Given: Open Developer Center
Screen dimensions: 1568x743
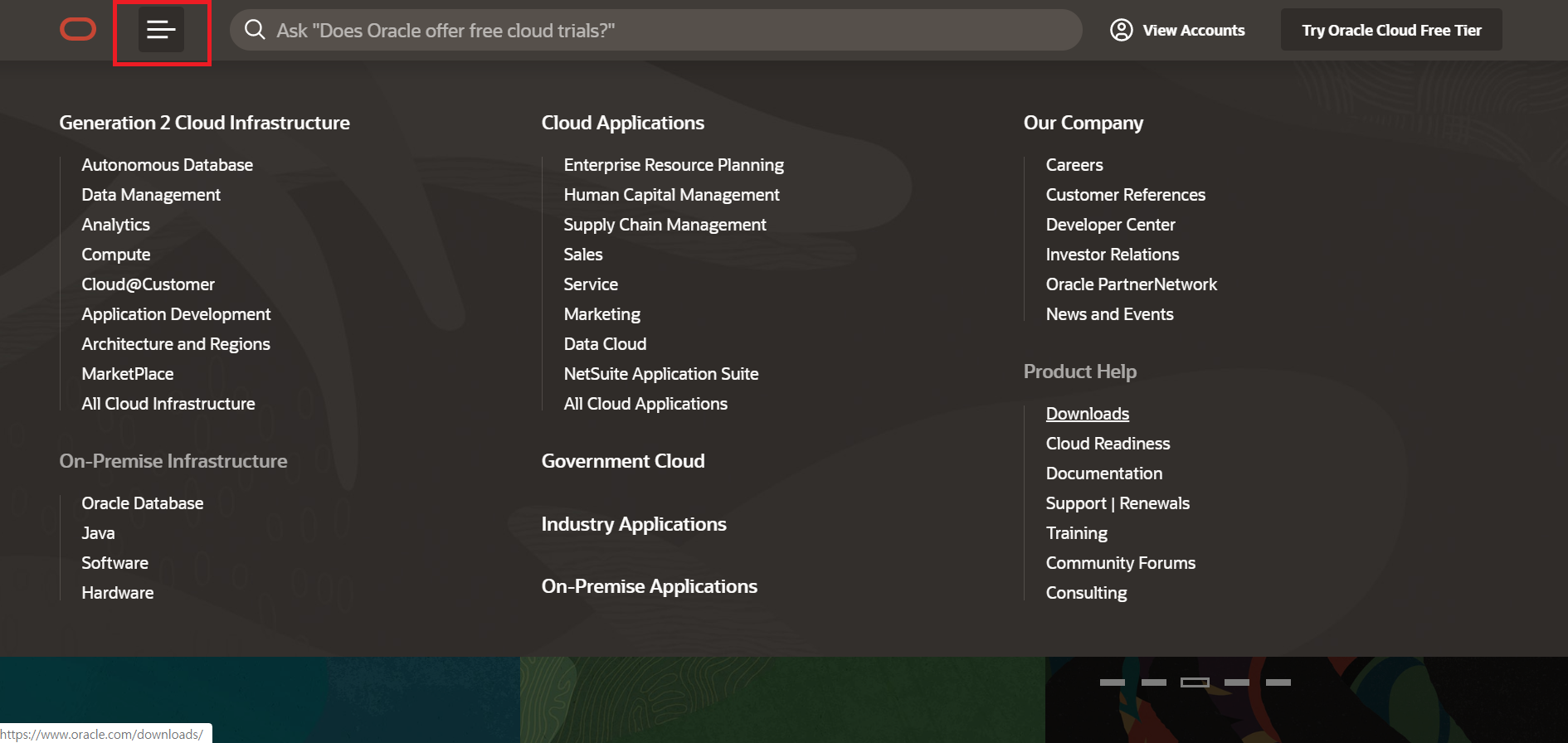Looking at the screenshot, I should pyautogui.click(x=1110, y=225).
